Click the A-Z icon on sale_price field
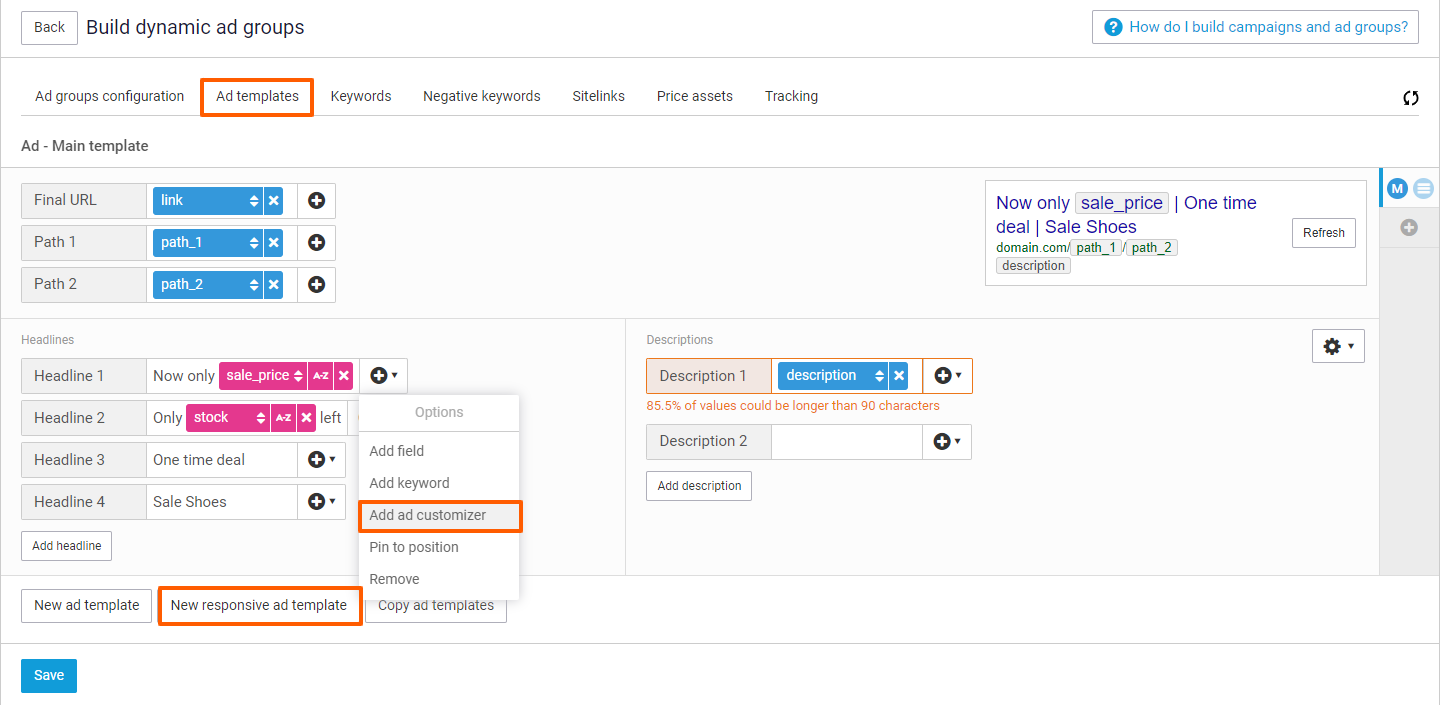The height and width of the screenshot is (705, 1440). pyautogui.click(x=320, y=376)
